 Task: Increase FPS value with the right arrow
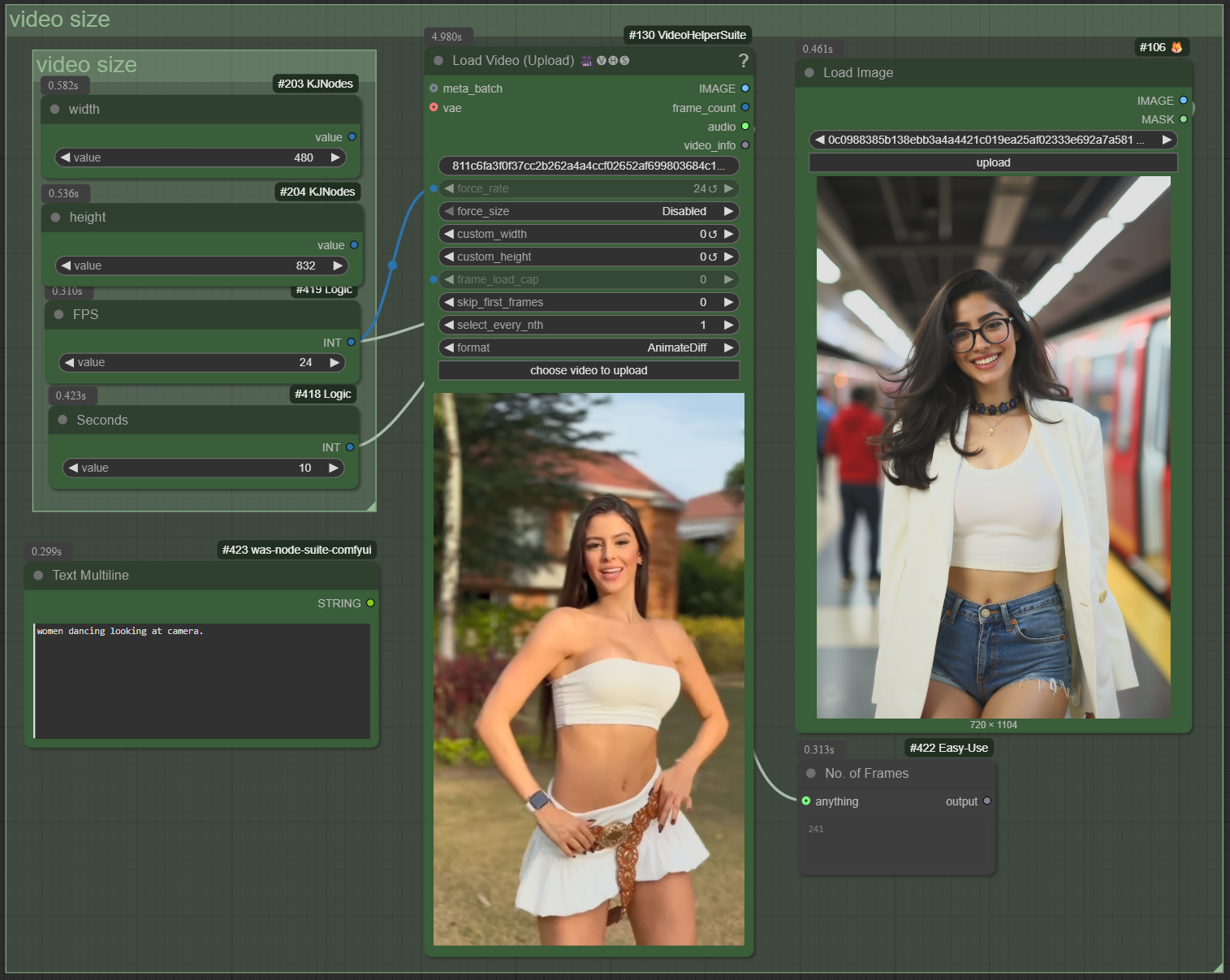[x=334, y=362]
